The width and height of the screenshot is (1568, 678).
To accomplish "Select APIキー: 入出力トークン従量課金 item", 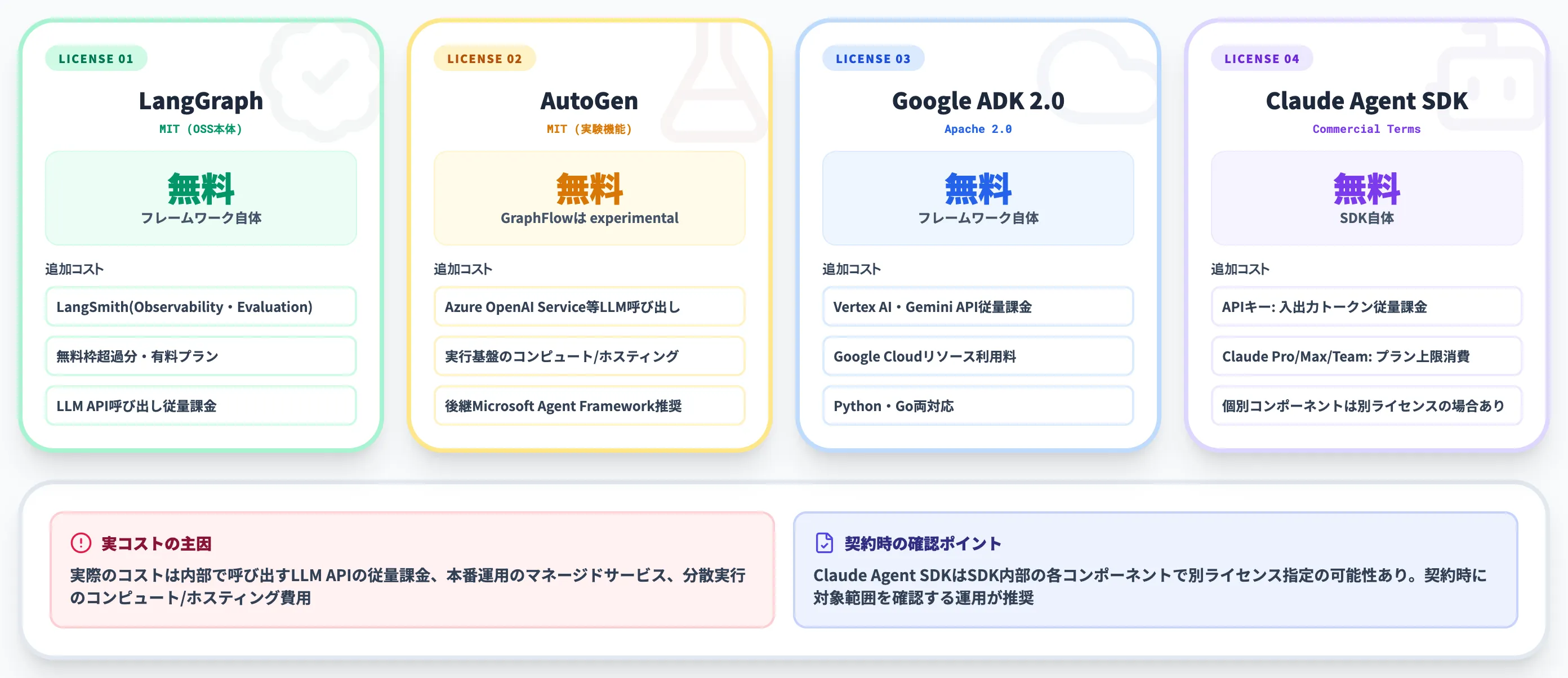I will (x=1366, y=307).
